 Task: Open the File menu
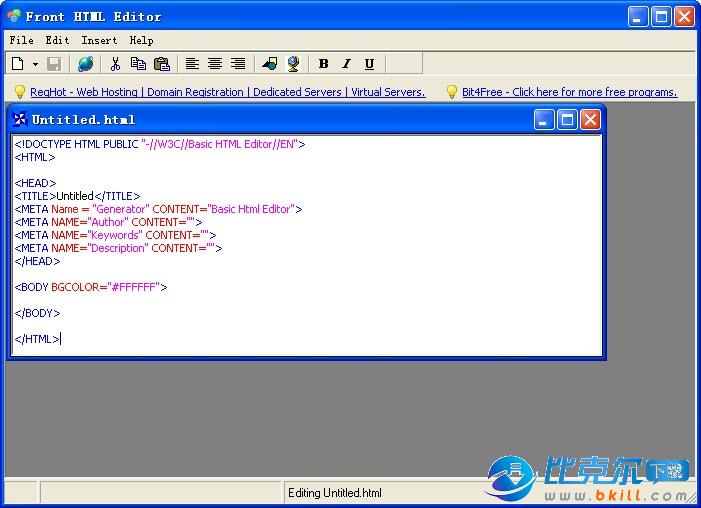point(21,40)
